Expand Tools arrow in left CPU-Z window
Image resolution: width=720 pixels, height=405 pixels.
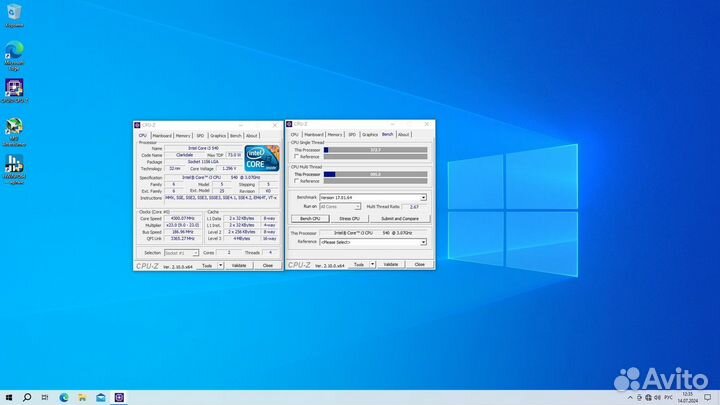[220, 266]
